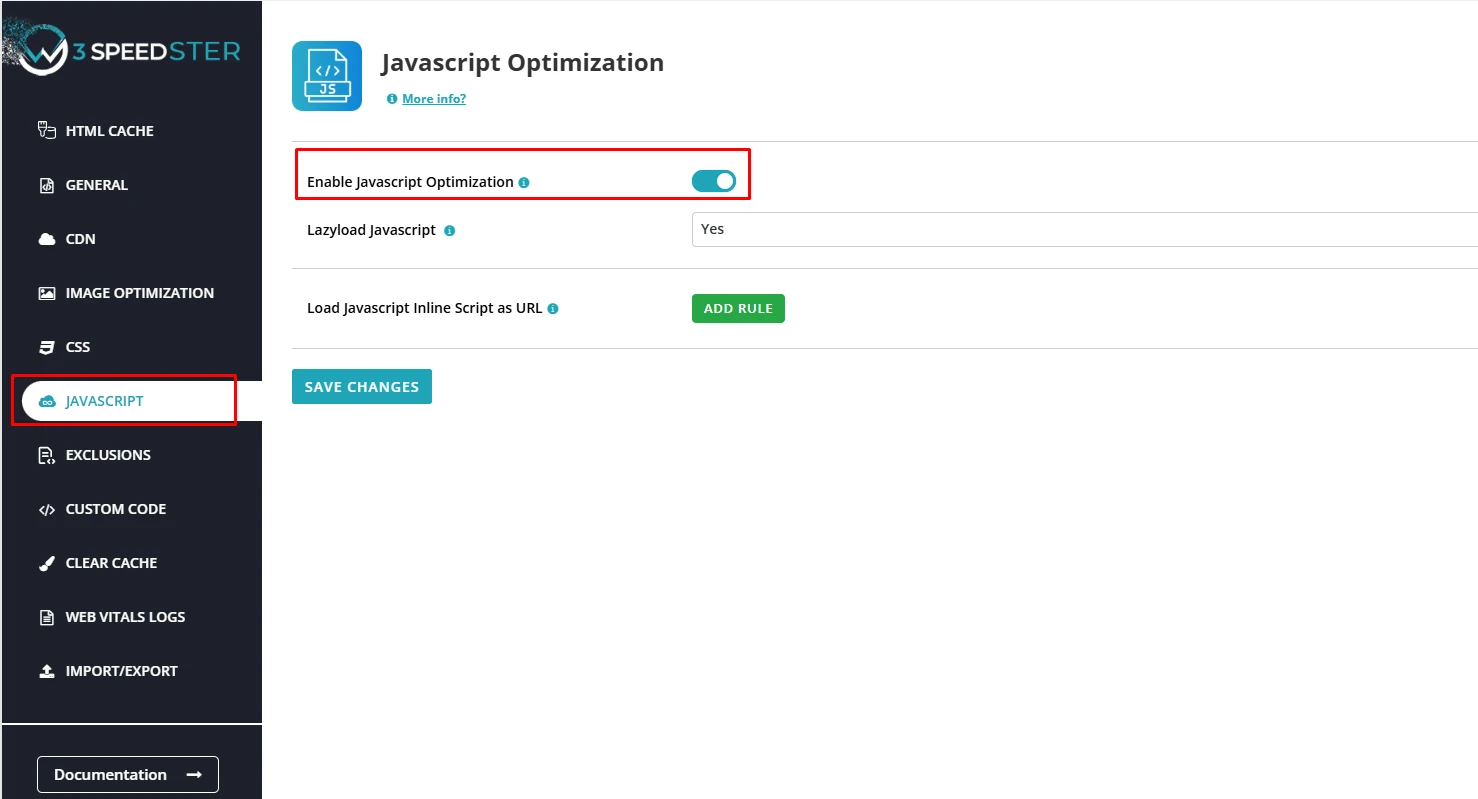The width and height of the screenshot is (1478, 799).
Task: Select the Custom Code angle-brackets icon
Action: (46, 508)
